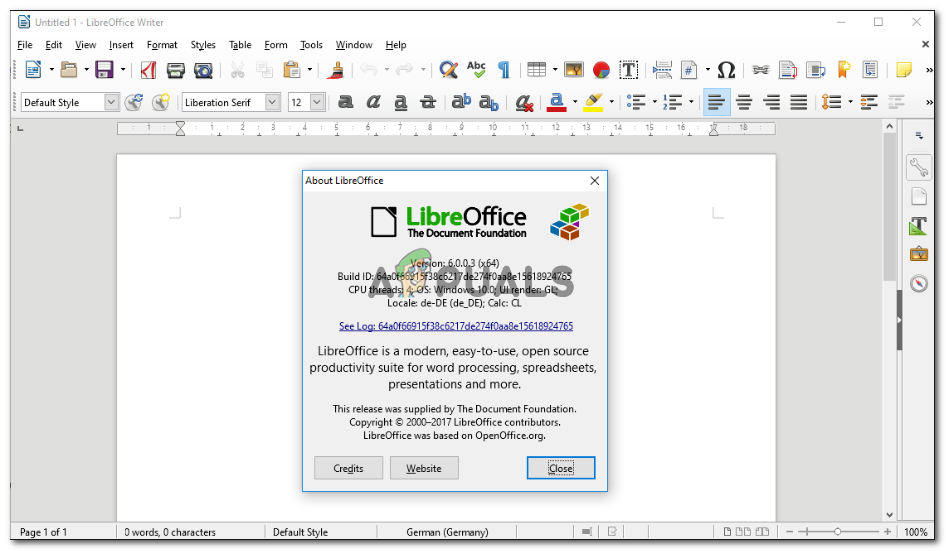Open the Format menu
The height and width of the screenshot is (551, 946).
click(162, 45)
